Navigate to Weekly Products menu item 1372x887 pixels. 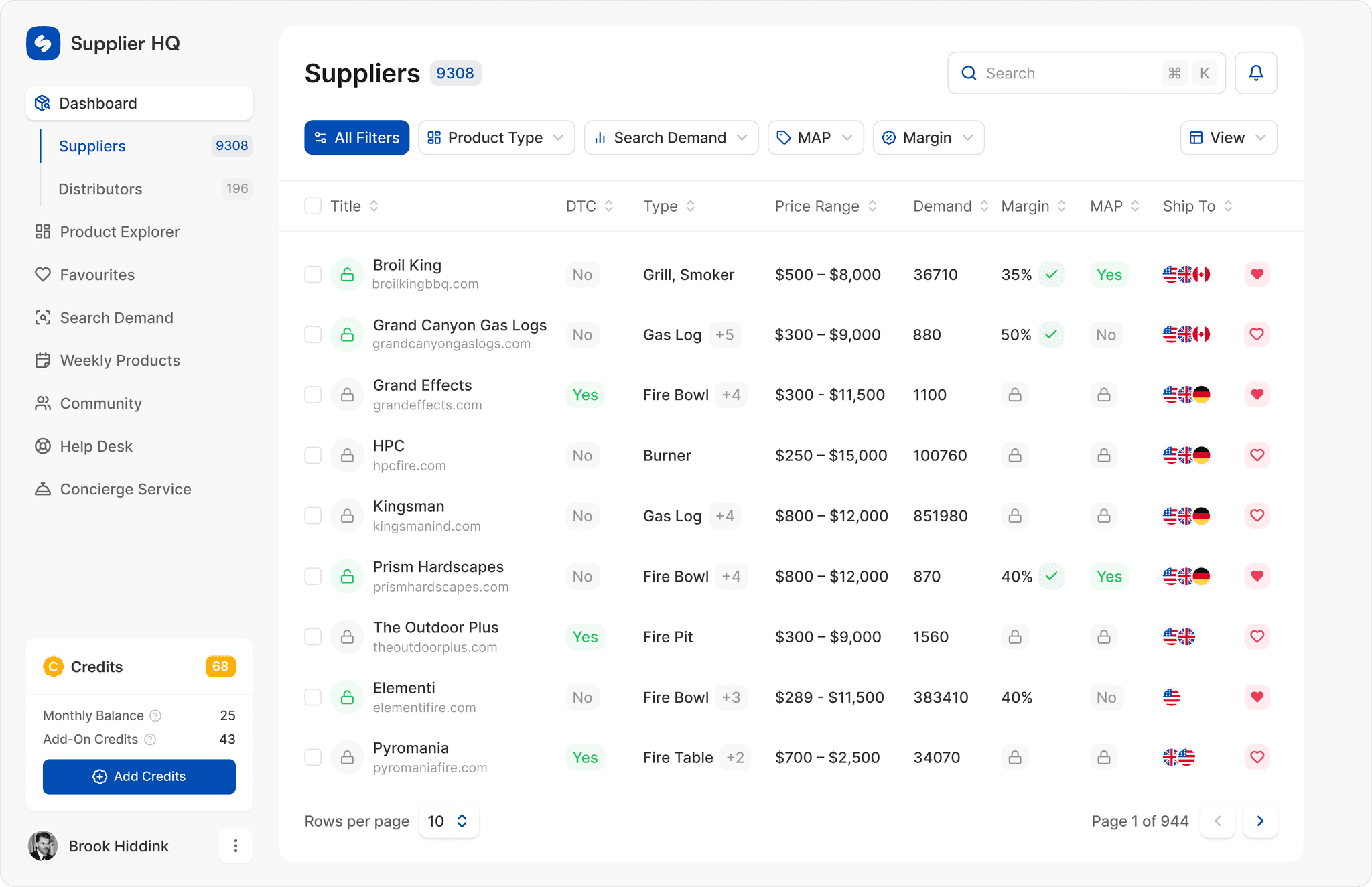(120, 360)
